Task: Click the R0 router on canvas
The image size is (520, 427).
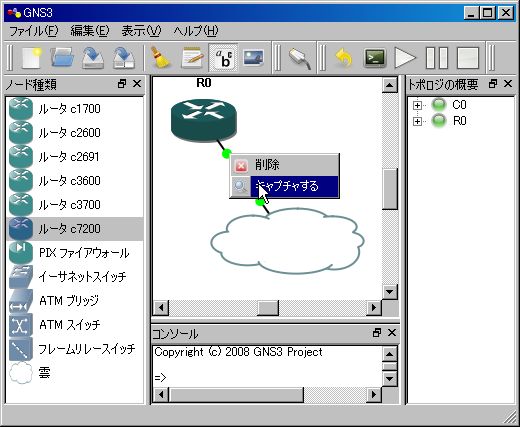Action: pyautogui.click(x=204, y=121)
